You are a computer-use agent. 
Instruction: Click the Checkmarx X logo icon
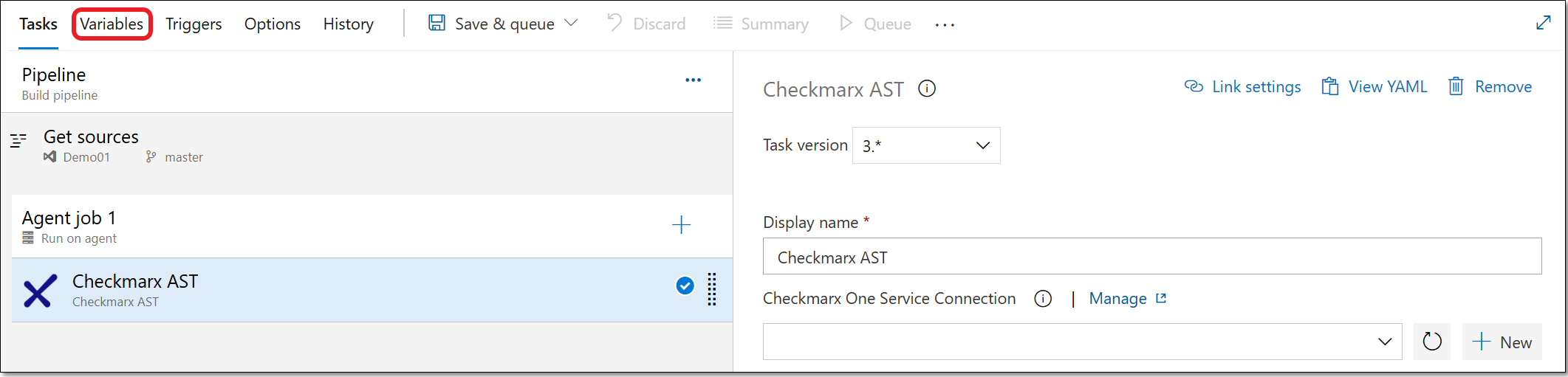pos(40,291)
